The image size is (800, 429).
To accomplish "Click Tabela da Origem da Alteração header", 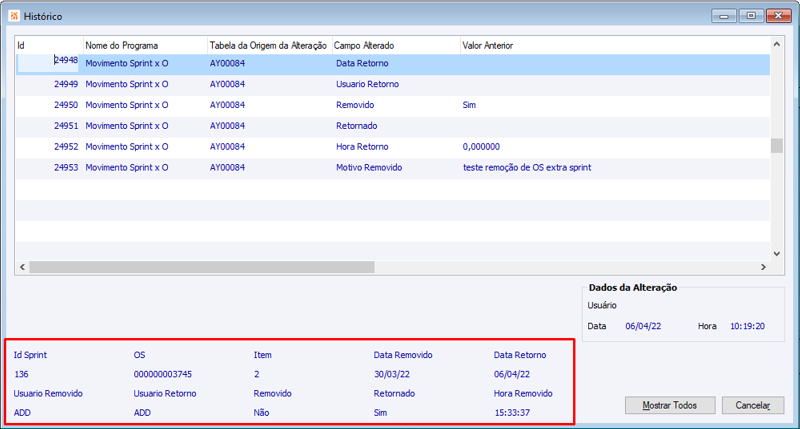I will point(269,45).
